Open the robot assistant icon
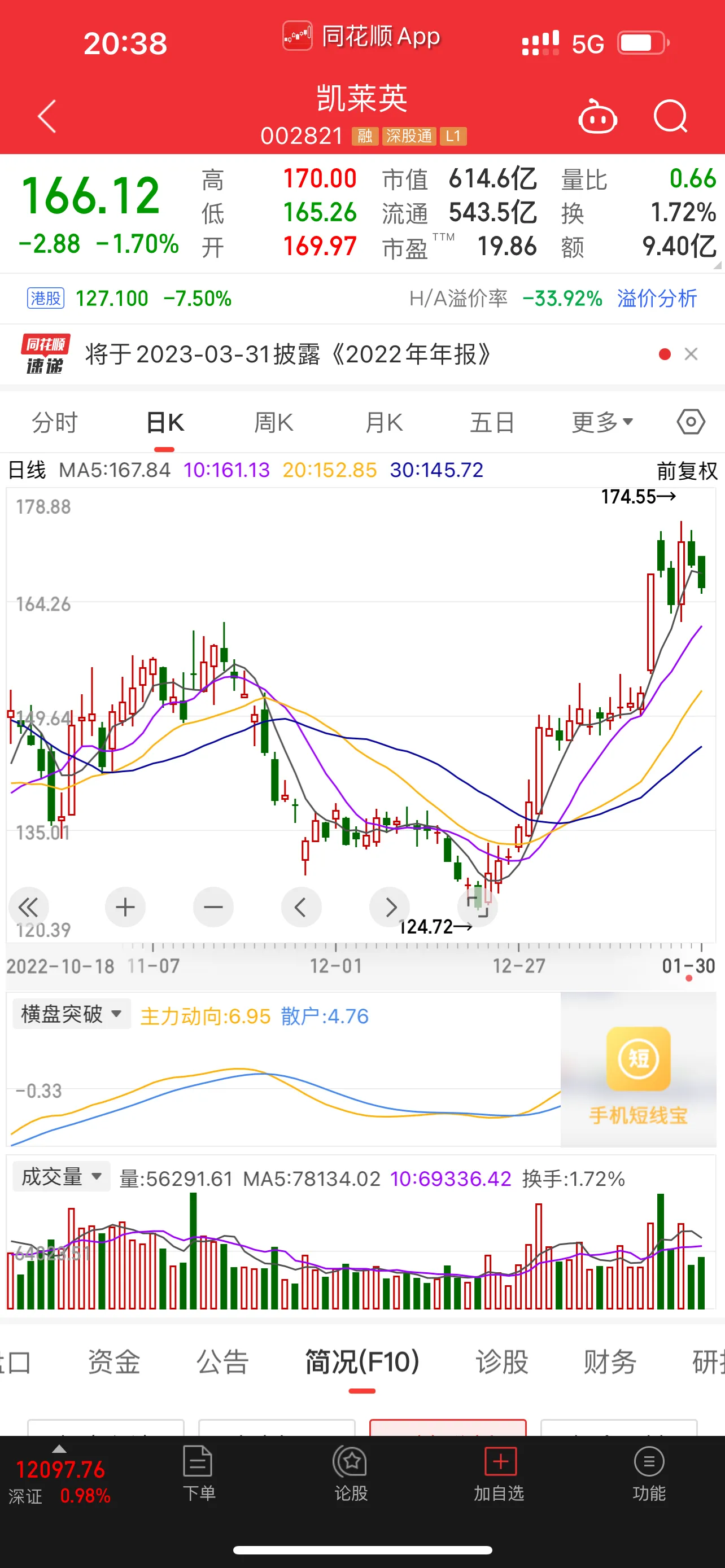The height and width of the screenshot is (1568, 725). 597,116
